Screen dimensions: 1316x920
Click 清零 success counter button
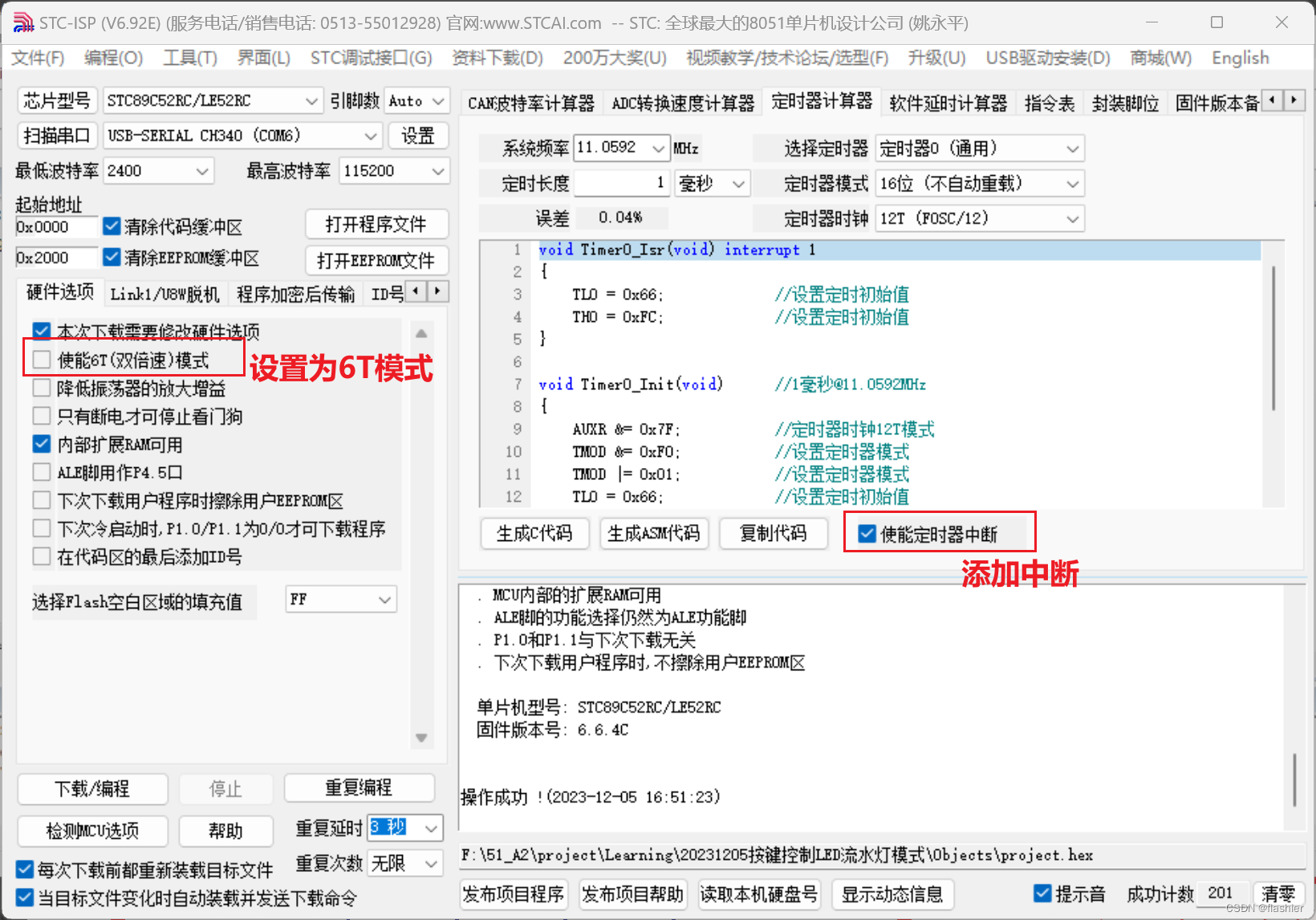pyautogui.click(x=1278, y=894)
